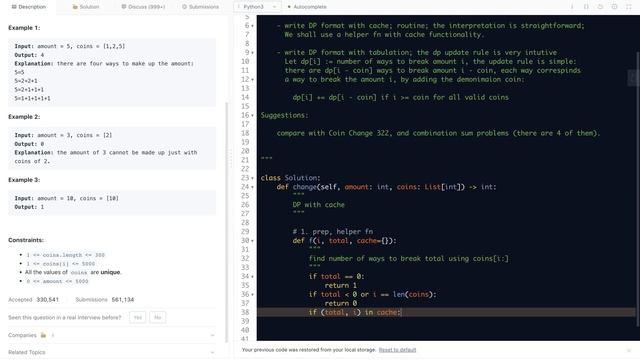Click the Submissions clock icon
Screen dimensions: 640x360
184,7
